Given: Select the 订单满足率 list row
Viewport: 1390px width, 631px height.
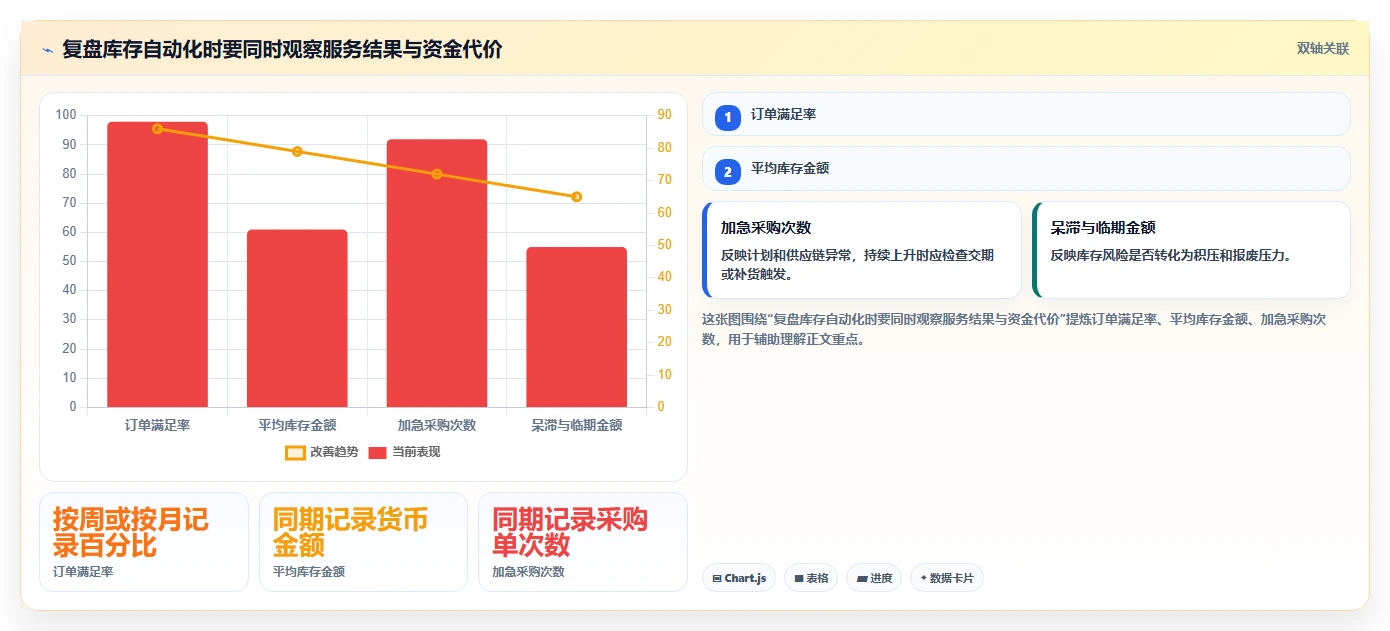Looking at the screenshot, I should click(x=1026, y=114).
